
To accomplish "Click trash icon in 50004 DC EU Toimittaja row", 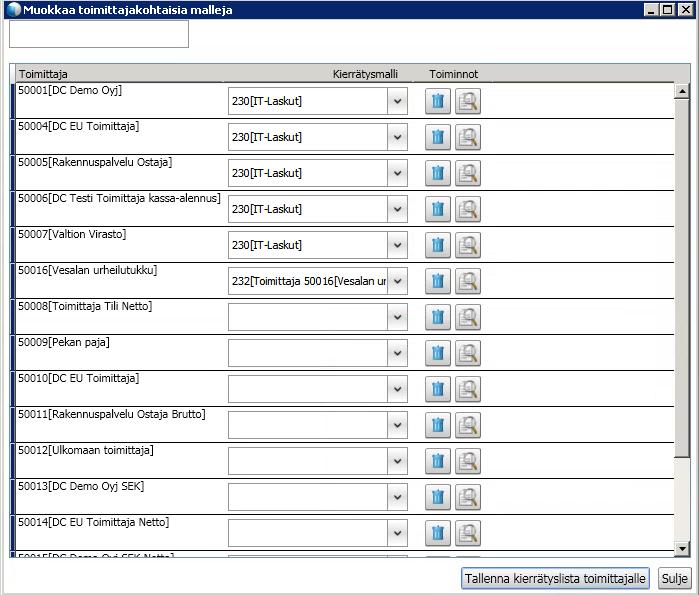I will coord(438,137).
